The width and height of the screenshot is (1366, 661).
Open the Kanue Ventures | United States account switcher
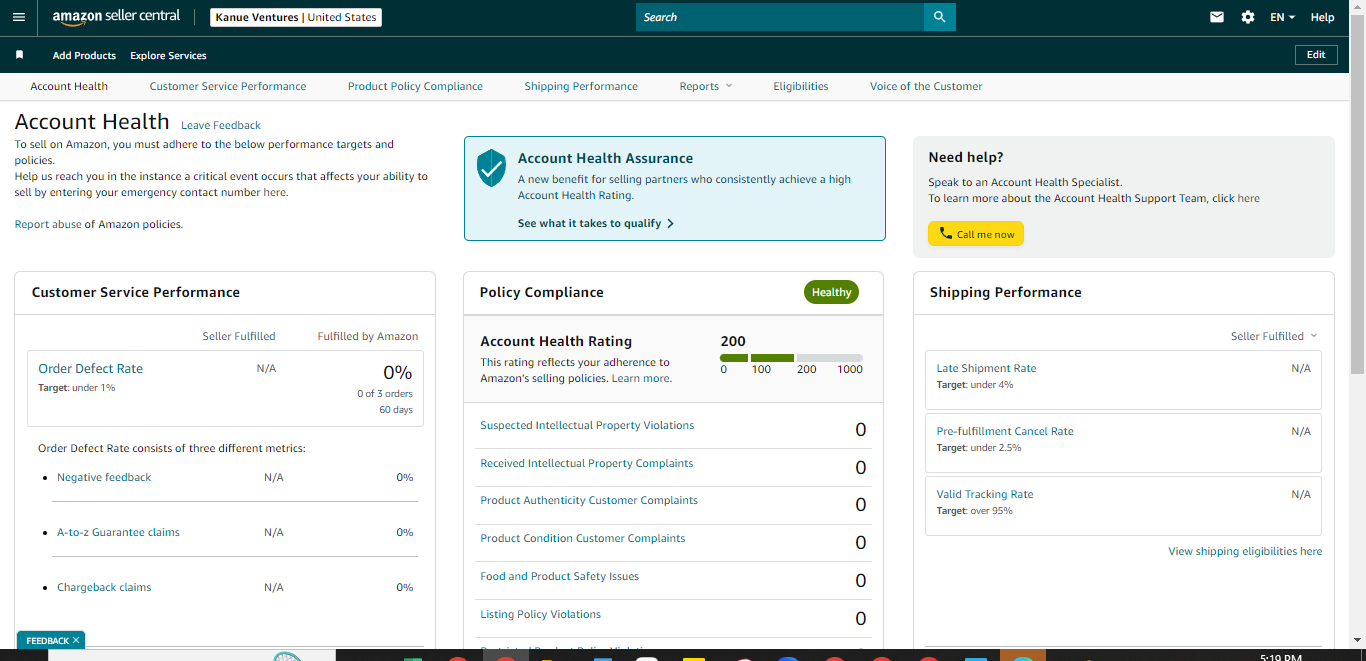[296, 17]
